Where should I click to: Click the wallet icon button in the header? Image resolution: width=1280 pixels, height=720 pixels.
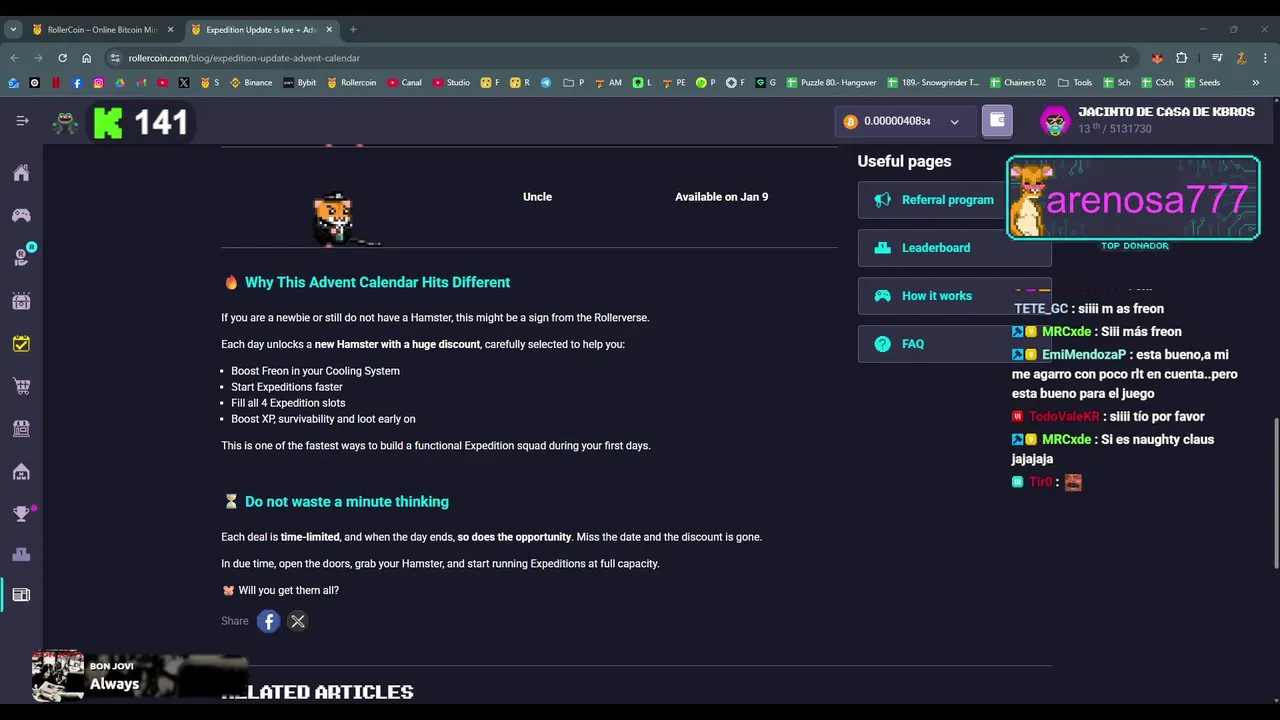pos(997,121)
